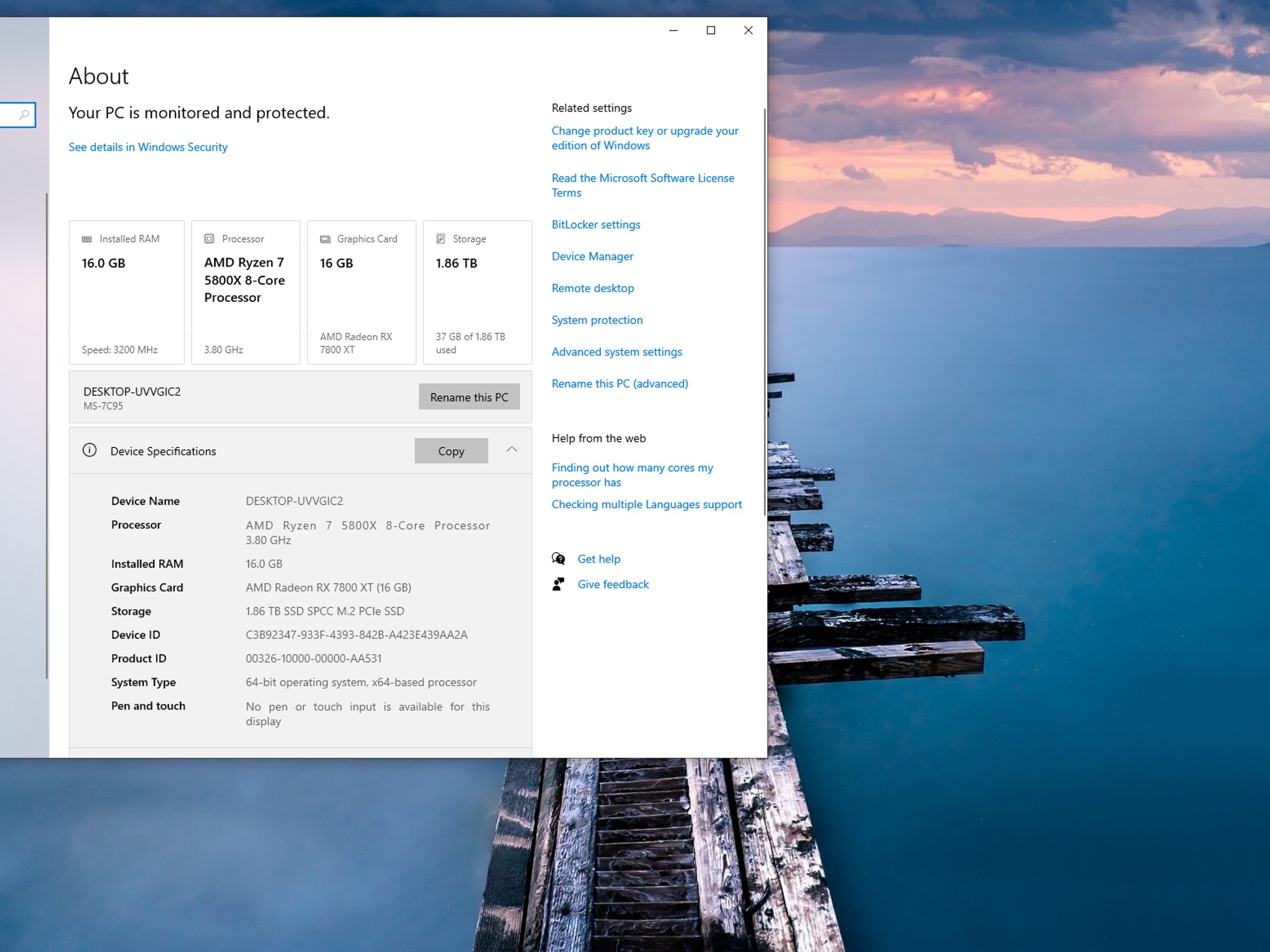This screenshot has height=952, width=1270.
Task: Click the Installed RAM card icon
Action: [87, 239]
